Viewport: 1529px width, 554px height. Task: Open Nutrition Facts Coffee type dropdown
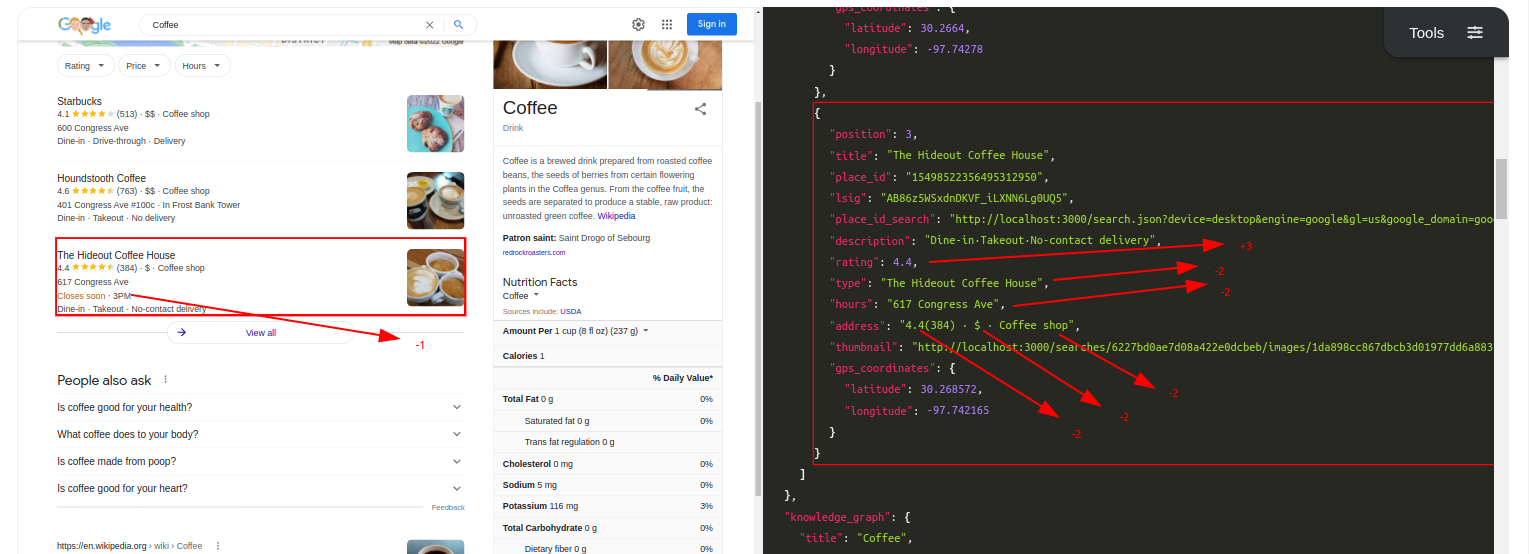pos(520,296)
